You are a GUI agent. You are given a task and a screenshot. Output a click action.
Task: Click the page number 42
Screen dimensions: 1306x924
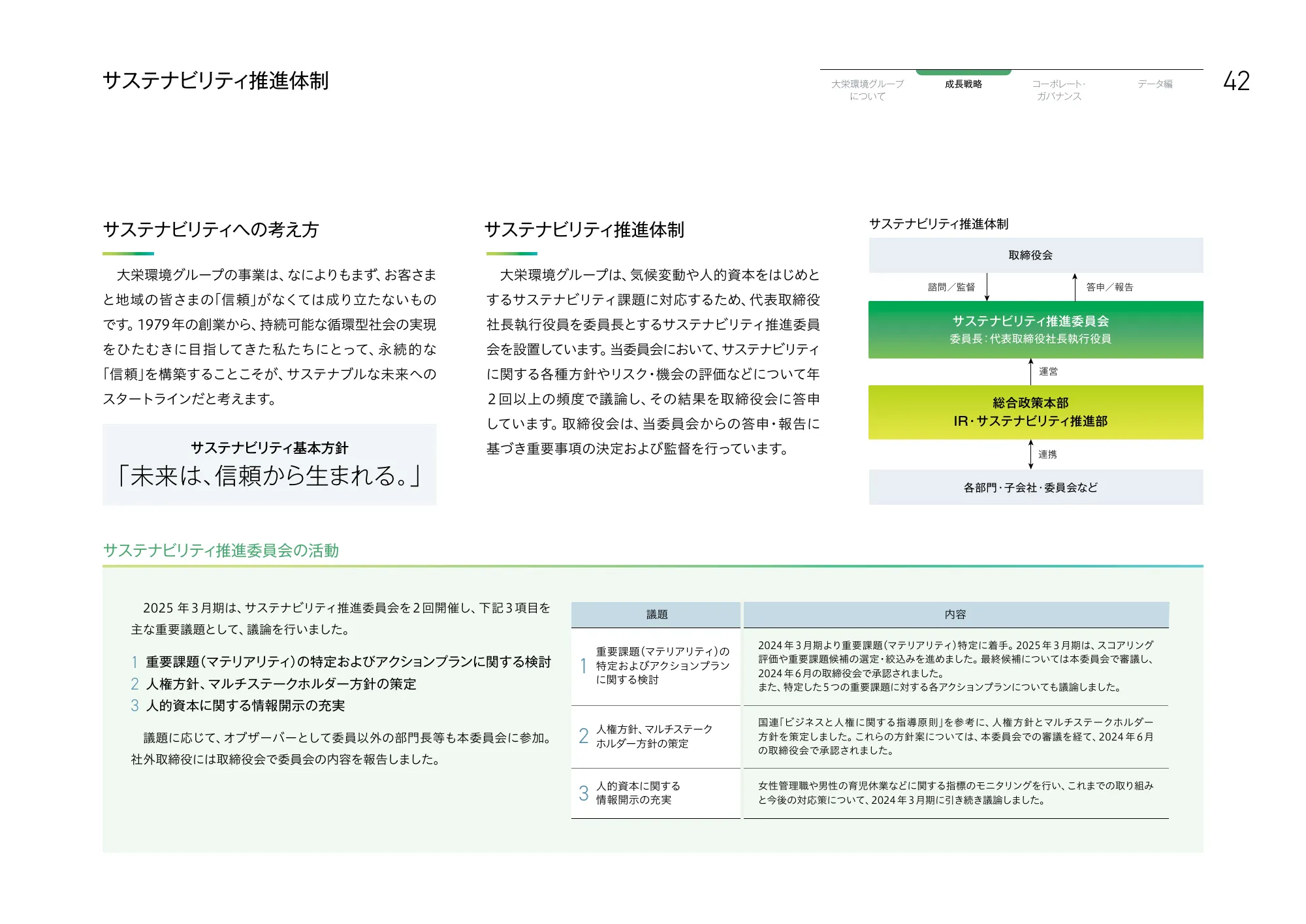pos(1236,81)
